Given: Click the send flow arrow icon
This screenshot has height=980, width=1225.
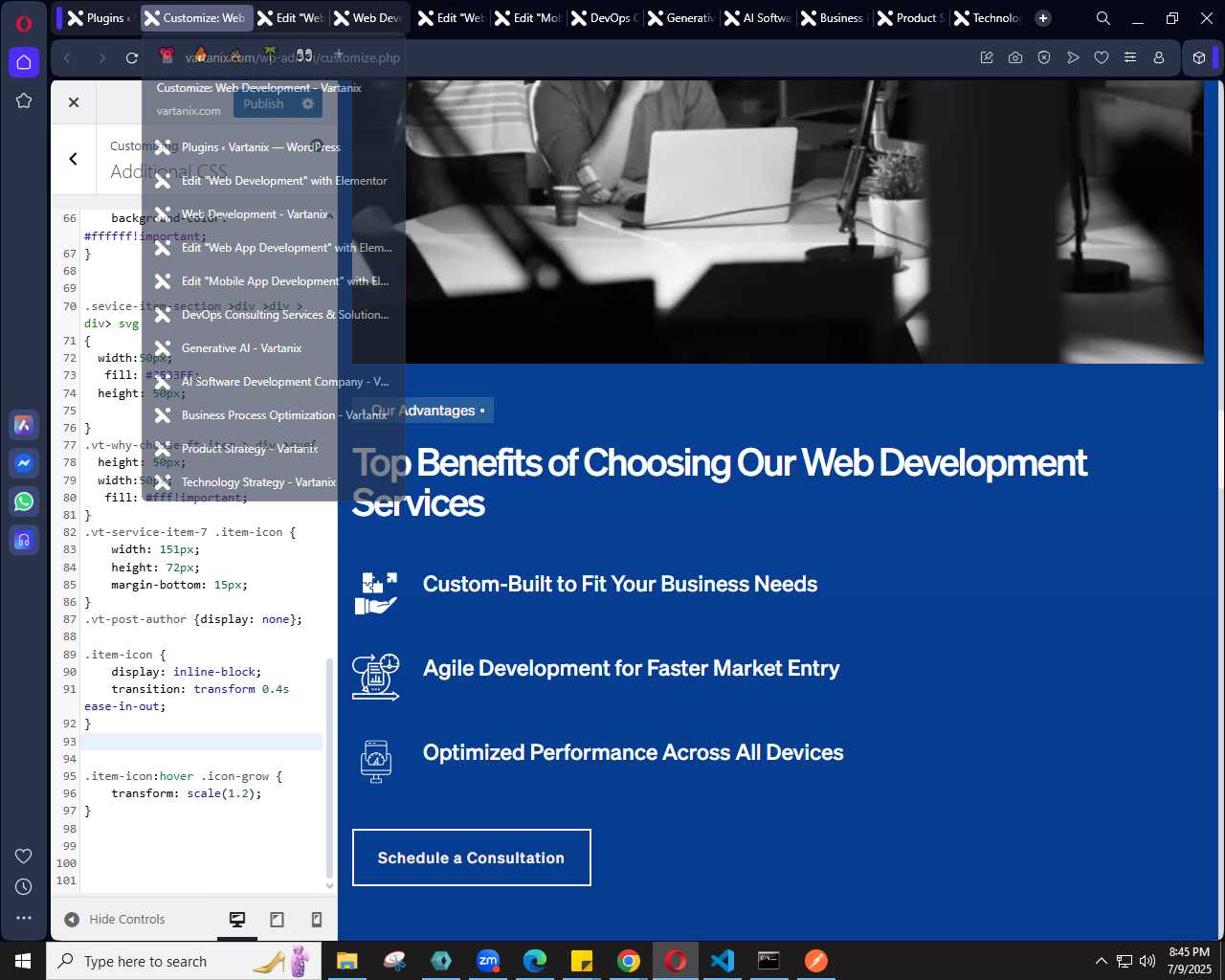Looking at the screenshot, I should tap(1073, 58).
